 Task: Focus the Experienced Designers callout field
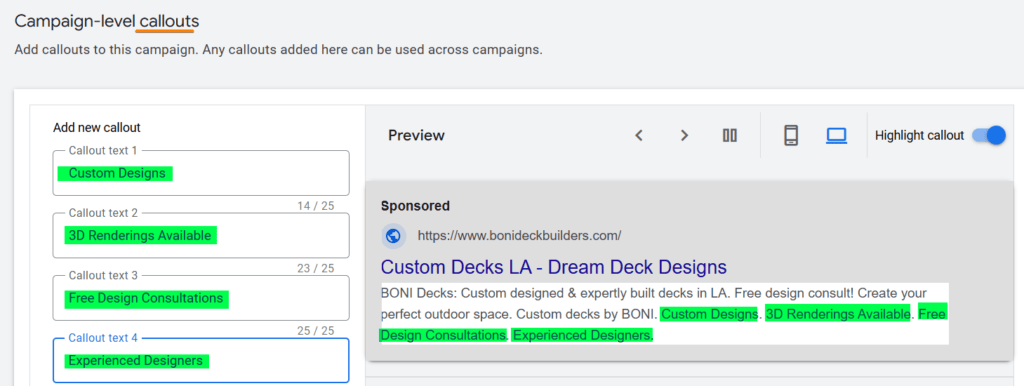click(x=200, y=360)
